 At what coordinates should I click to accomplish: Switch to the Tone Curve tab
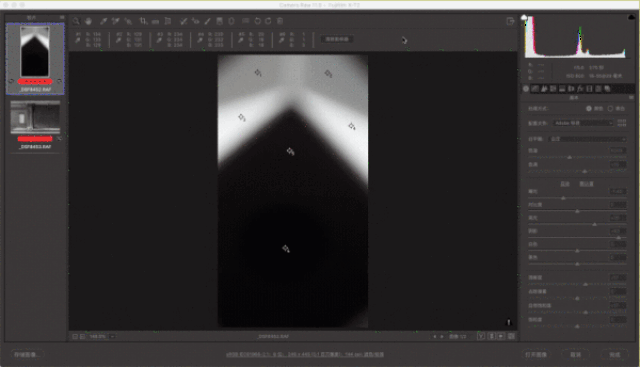(535, 89)
